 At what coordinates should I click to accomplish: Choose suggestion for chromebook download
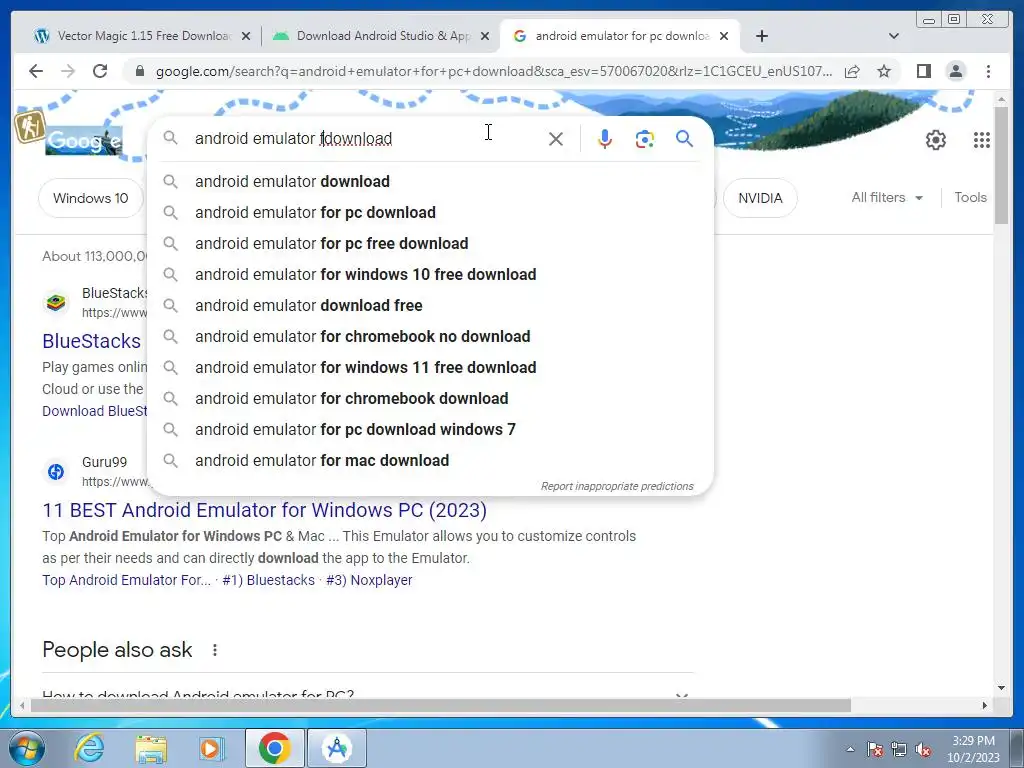click(x=430, y=398)
